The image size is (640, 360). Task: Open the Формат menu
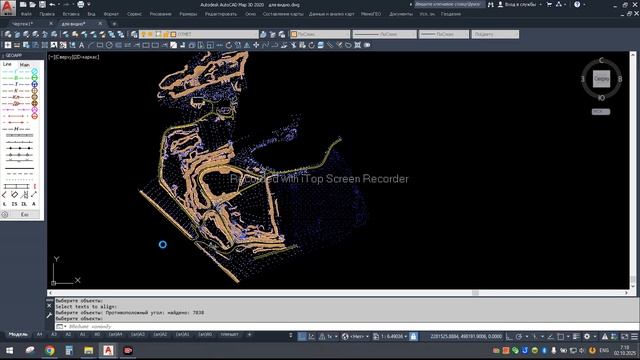111,14
